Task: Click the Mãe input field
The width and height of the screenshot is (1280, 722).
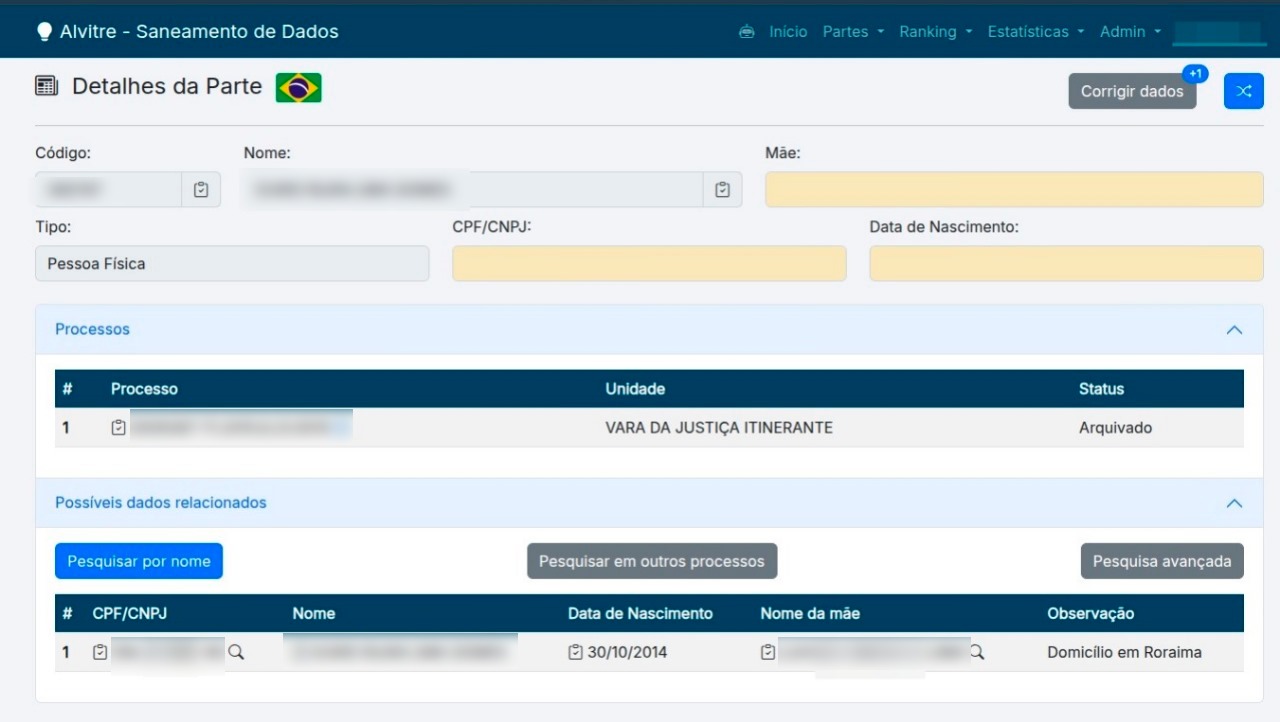Action: tap(1014, 189)
